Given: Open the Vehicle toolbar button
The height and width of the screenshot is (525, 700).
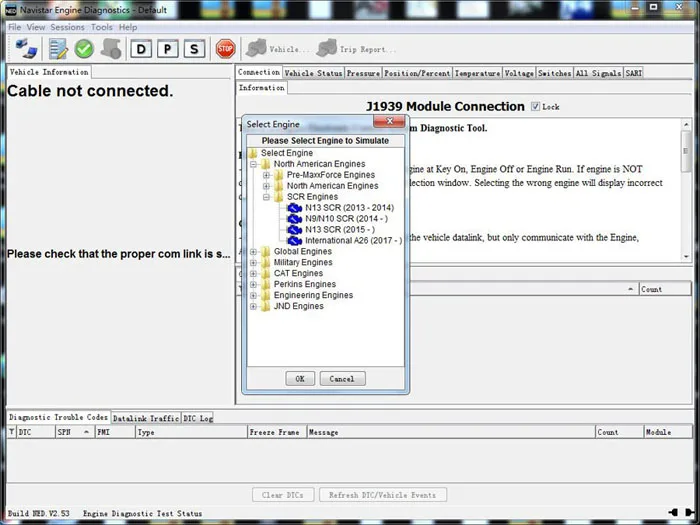Looking at the screenshot, I should point(278,49).
